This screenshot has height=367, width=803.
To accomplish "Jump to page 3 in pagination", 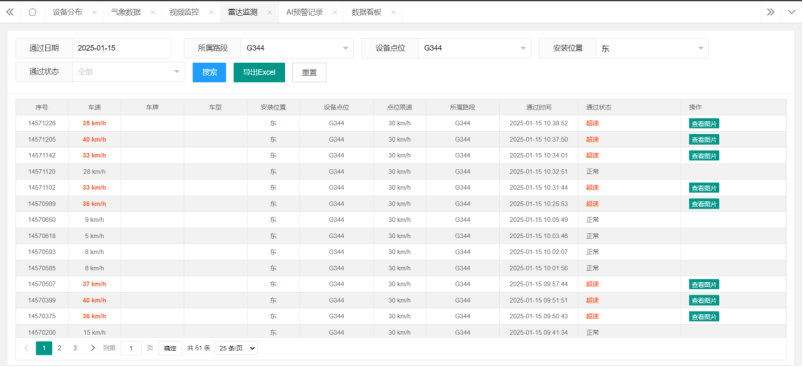I will (x=75, y=348).
